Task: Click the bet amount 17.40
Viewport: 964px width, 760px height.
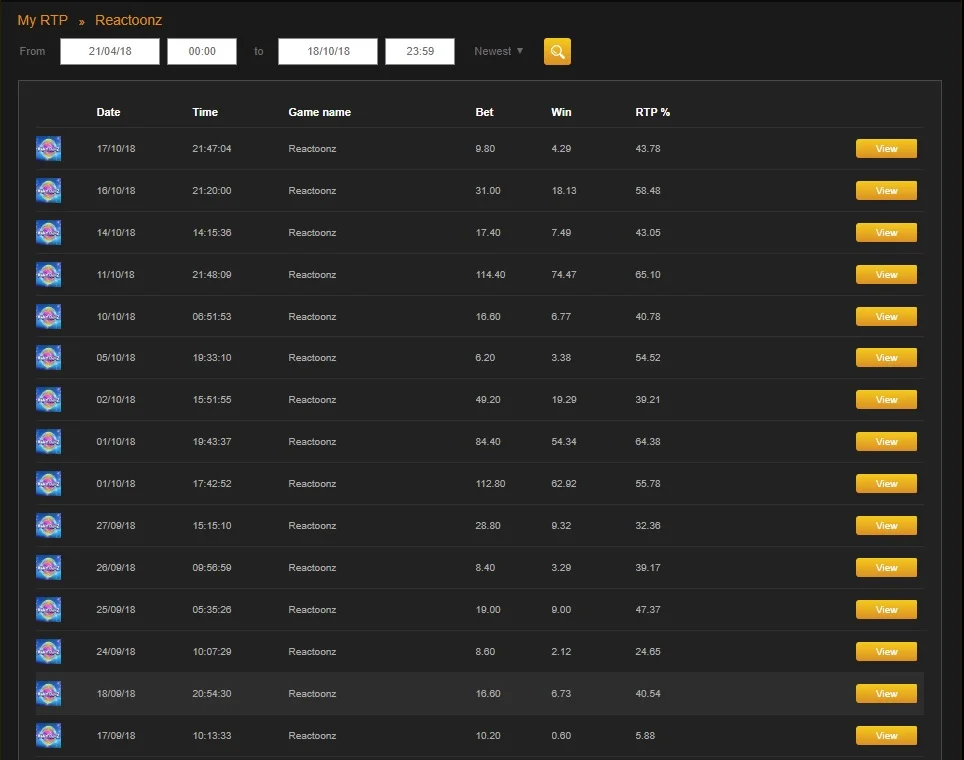Action: tap(488, 232)
